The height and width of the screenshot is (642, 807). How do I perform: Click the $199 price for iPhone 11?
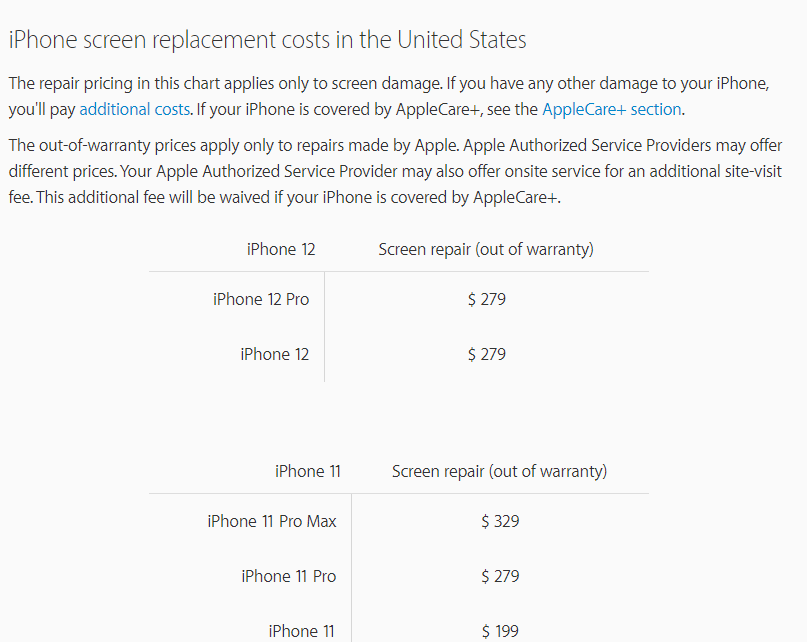coord(500,631)
